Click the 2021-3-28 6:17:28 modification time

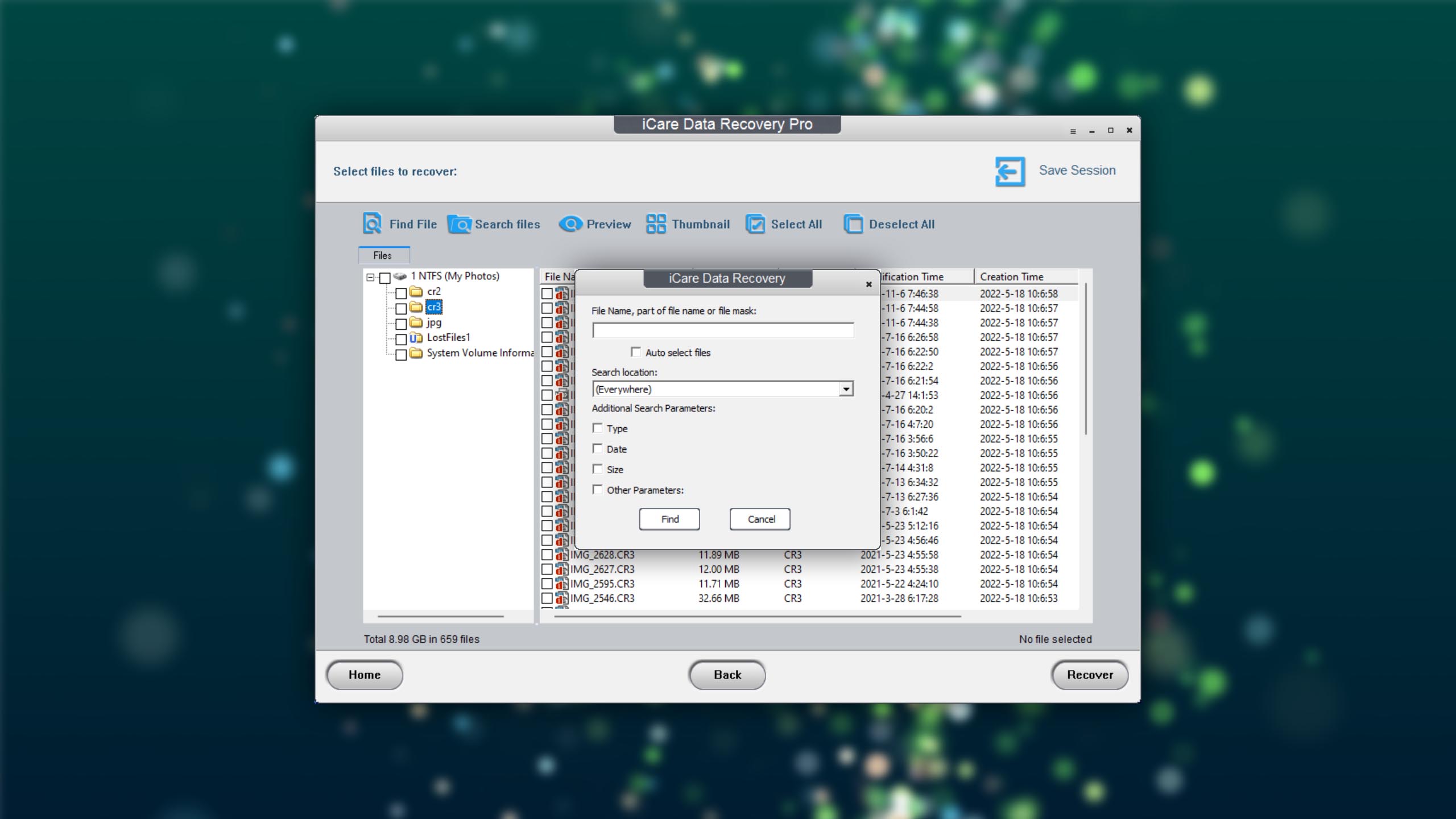point(899,598)
